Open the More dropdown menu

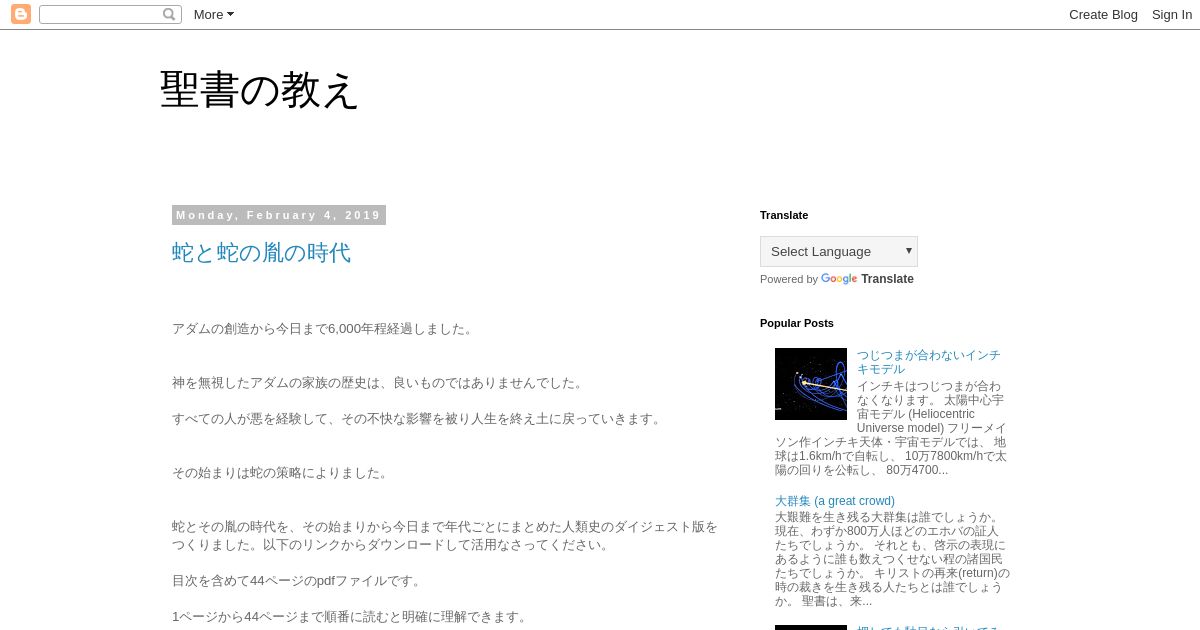click(214, 14)
